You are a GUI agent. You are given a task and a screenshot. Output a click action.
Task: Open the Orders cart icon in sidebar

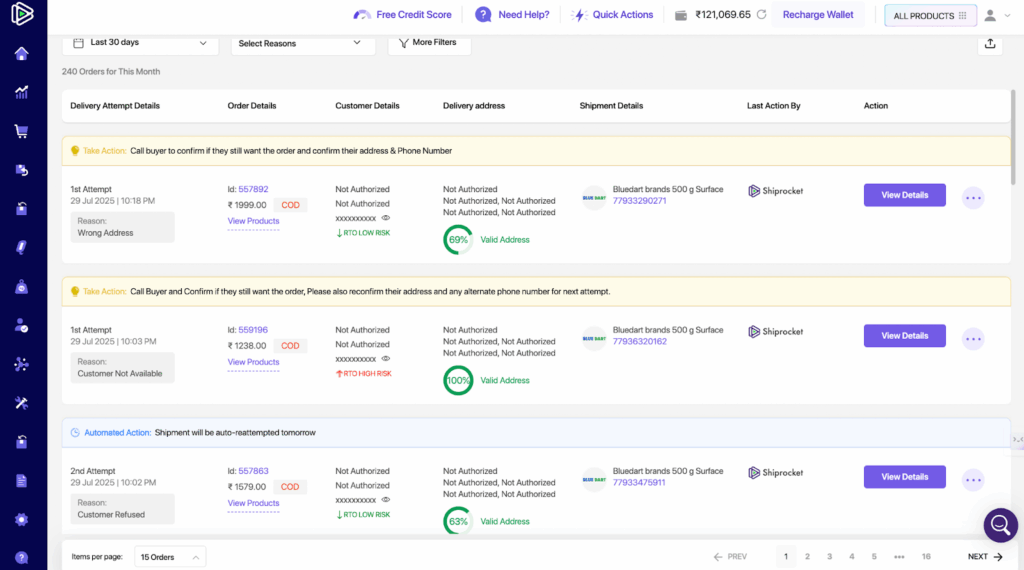click(x=21, y=131)
